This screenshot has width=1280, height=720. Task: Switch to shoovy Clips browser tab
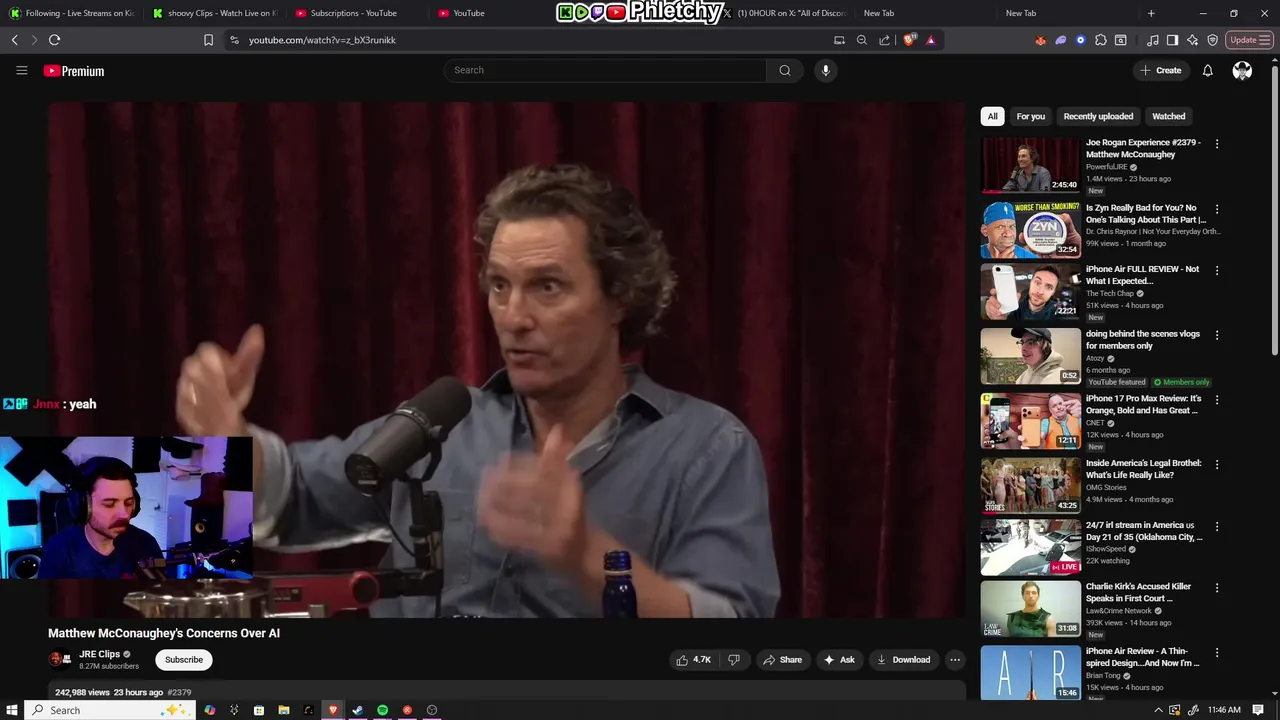[x=214, y=13]
